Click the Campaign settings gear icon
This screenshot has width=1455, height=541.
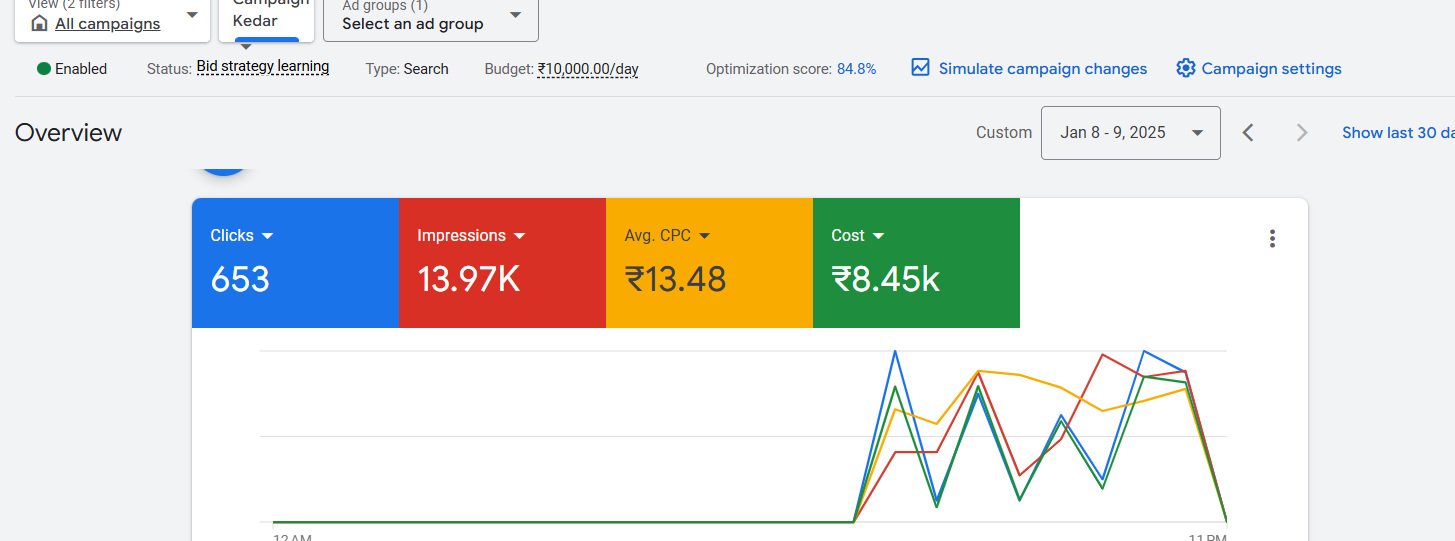coord(1186,68)
